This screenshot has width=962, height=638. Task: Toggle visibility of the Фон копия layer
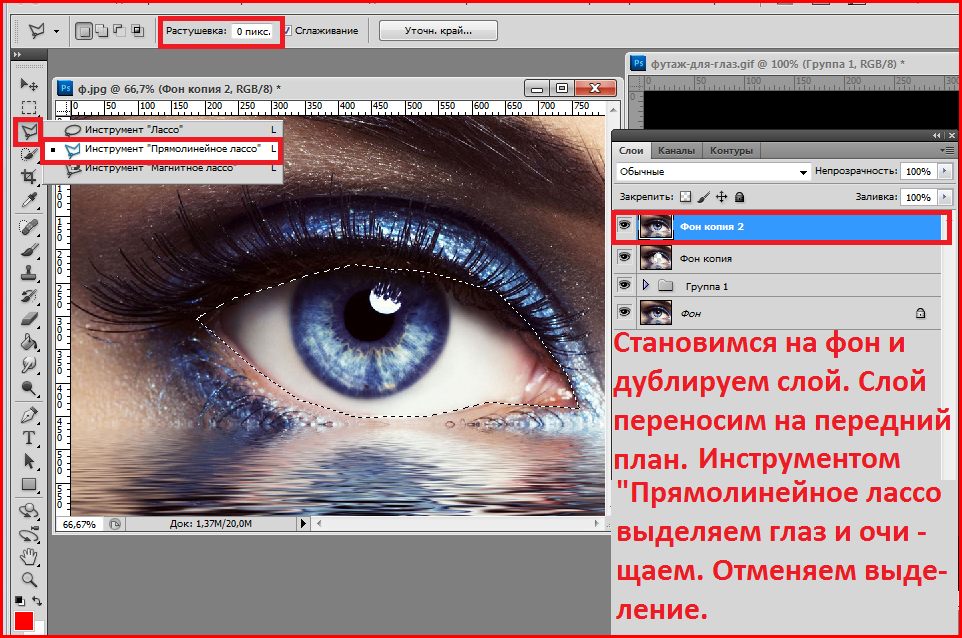click(x=625, y=257)
